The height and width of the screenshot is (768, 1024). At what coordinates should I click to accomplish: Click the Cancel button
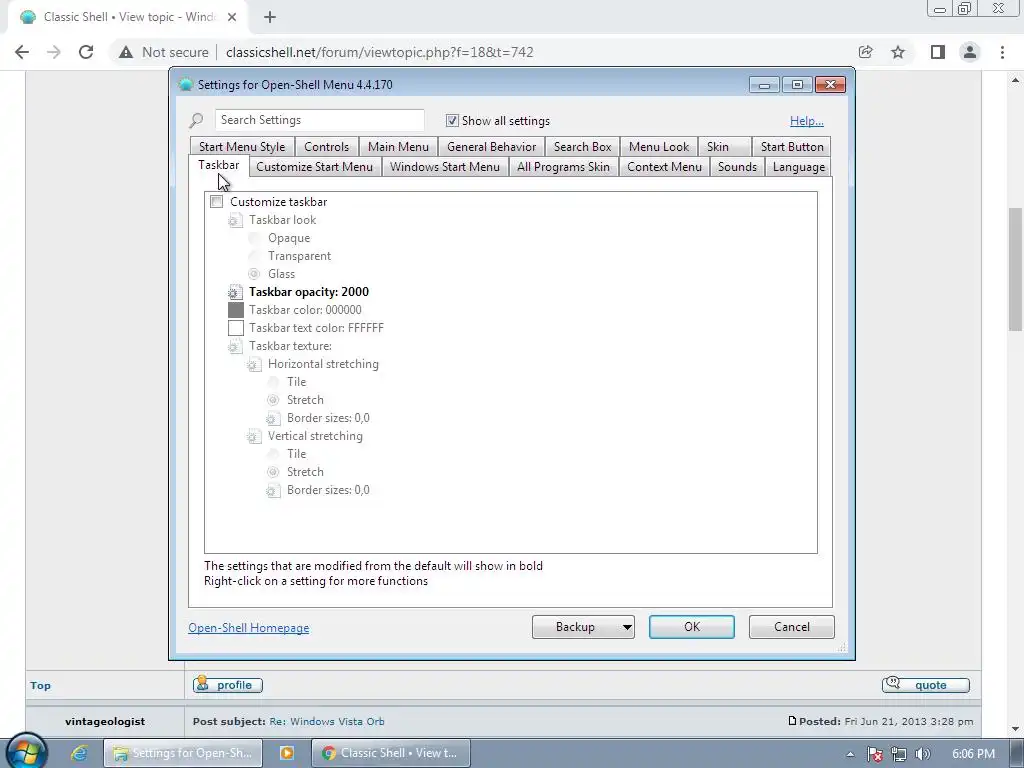(x=792, y=627)
